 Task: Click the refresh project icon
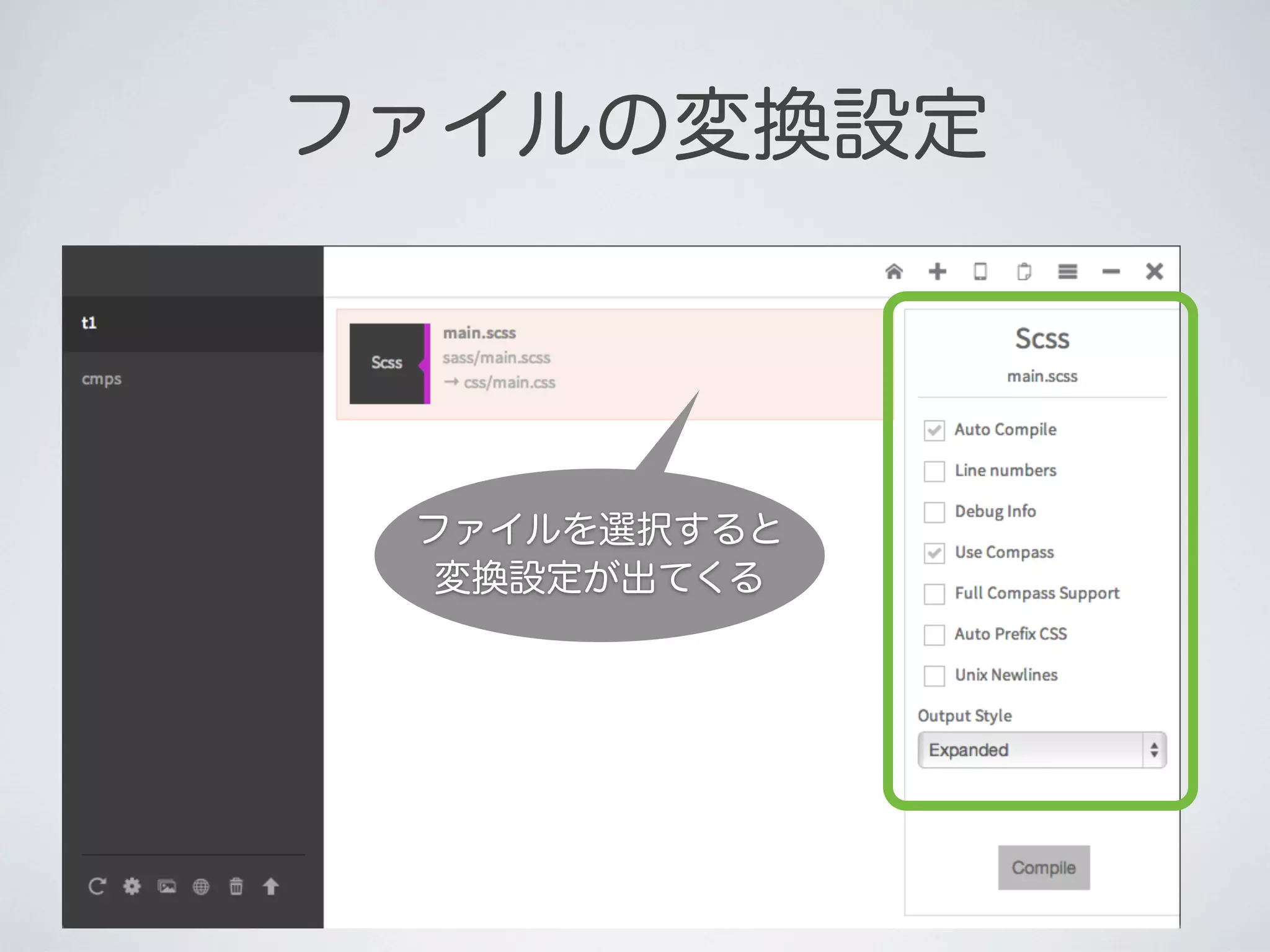97,886
